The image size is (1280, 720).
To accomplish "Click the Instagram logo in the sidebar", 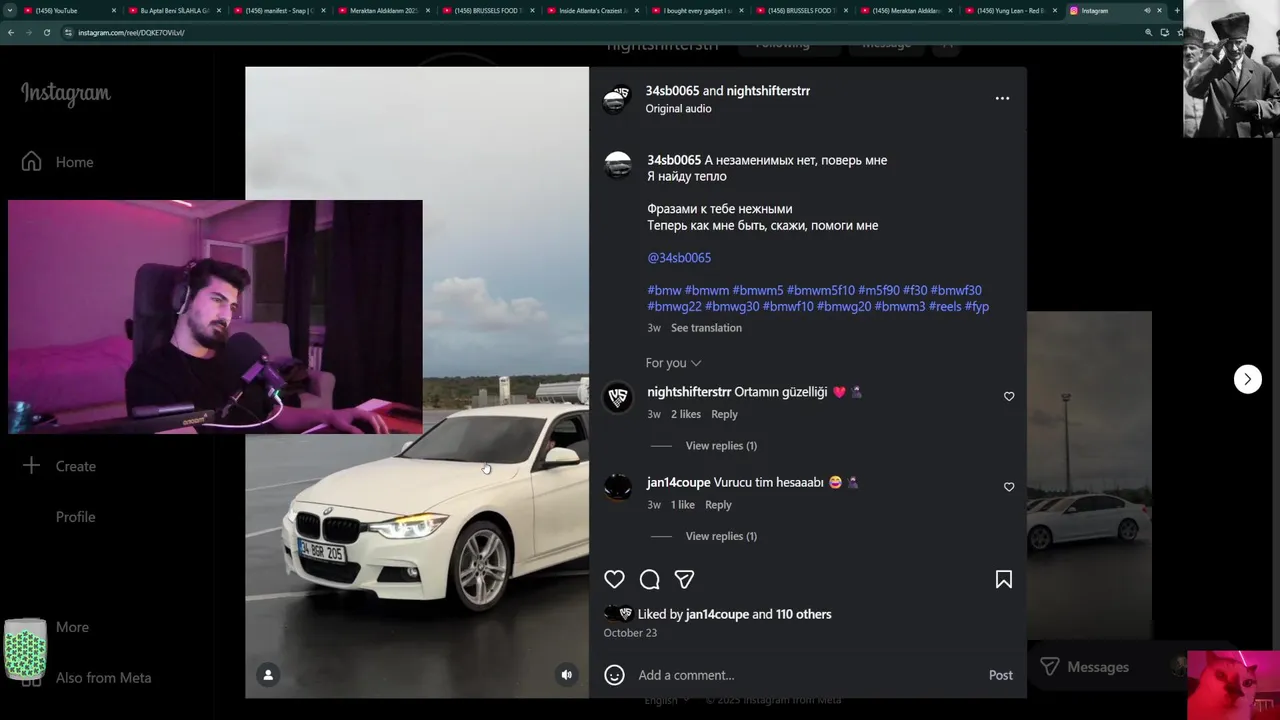I will click(x=66, y=93).
